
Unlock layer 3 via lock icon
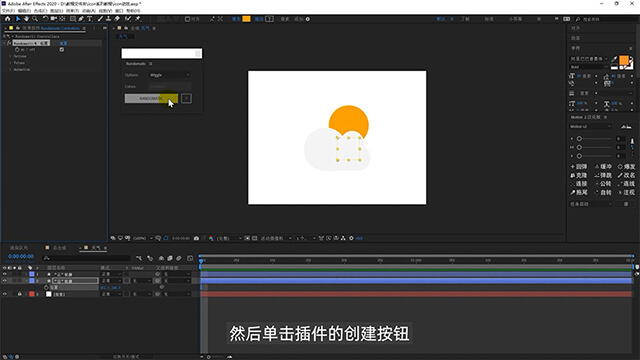[x=19, y=294]
